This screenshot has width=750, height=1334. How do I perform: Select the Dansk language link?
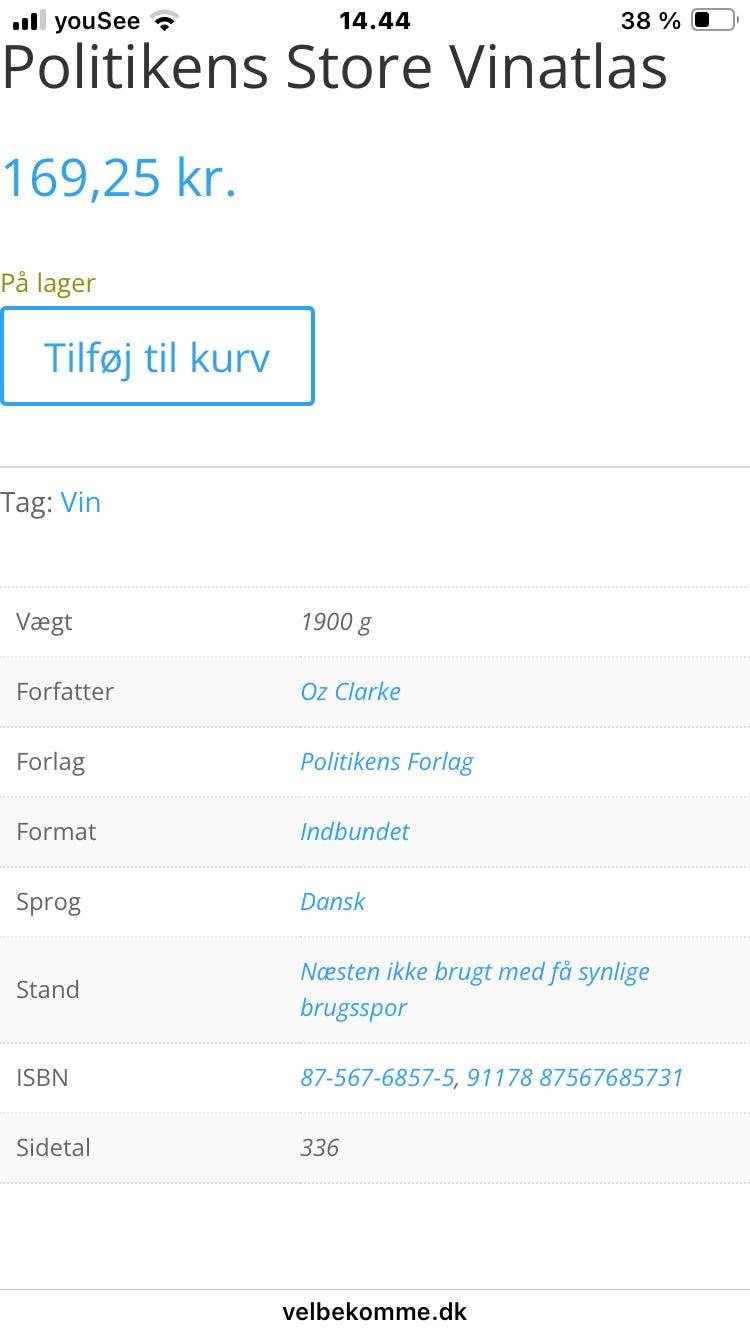tap(332, 902)
